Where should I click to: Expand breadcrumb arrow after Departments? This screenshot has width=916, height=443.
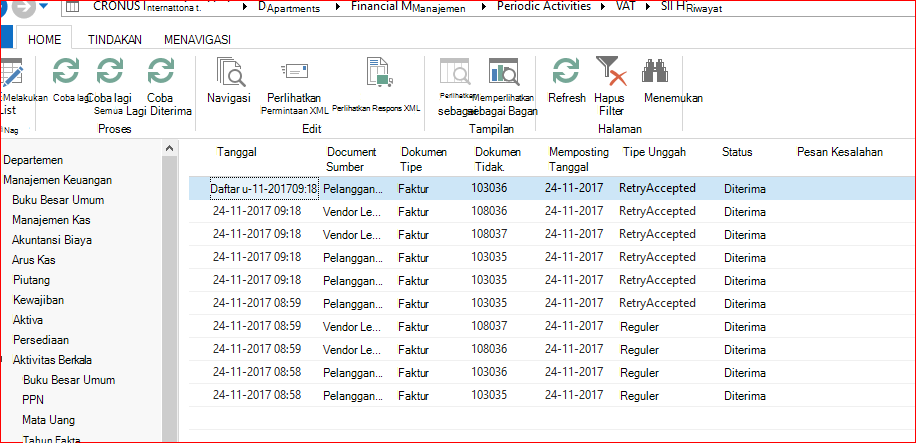pyautogui.click(x=337, y=8)
